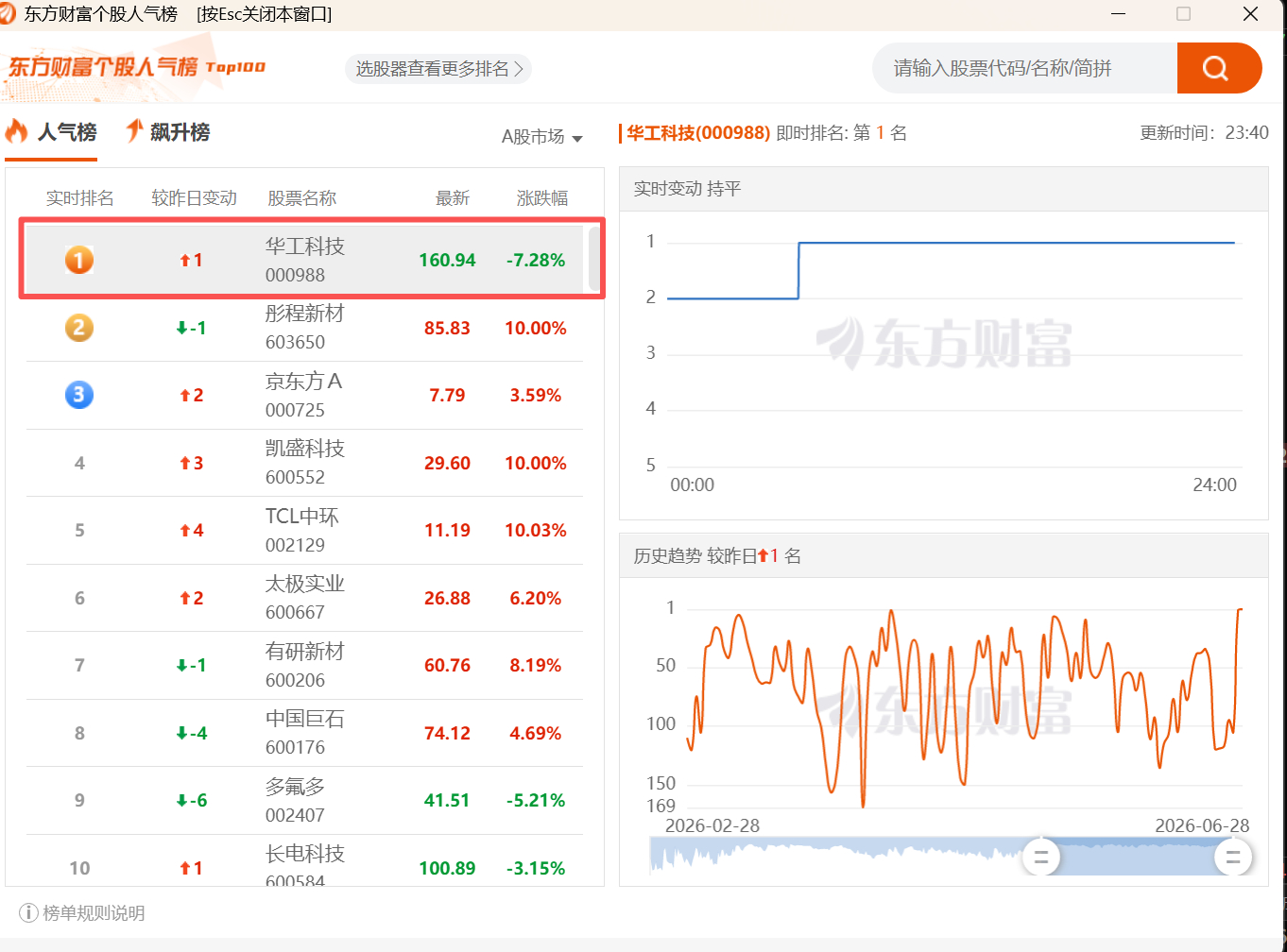Click the 华工科技(000988) title link

[x=698, y=133]
